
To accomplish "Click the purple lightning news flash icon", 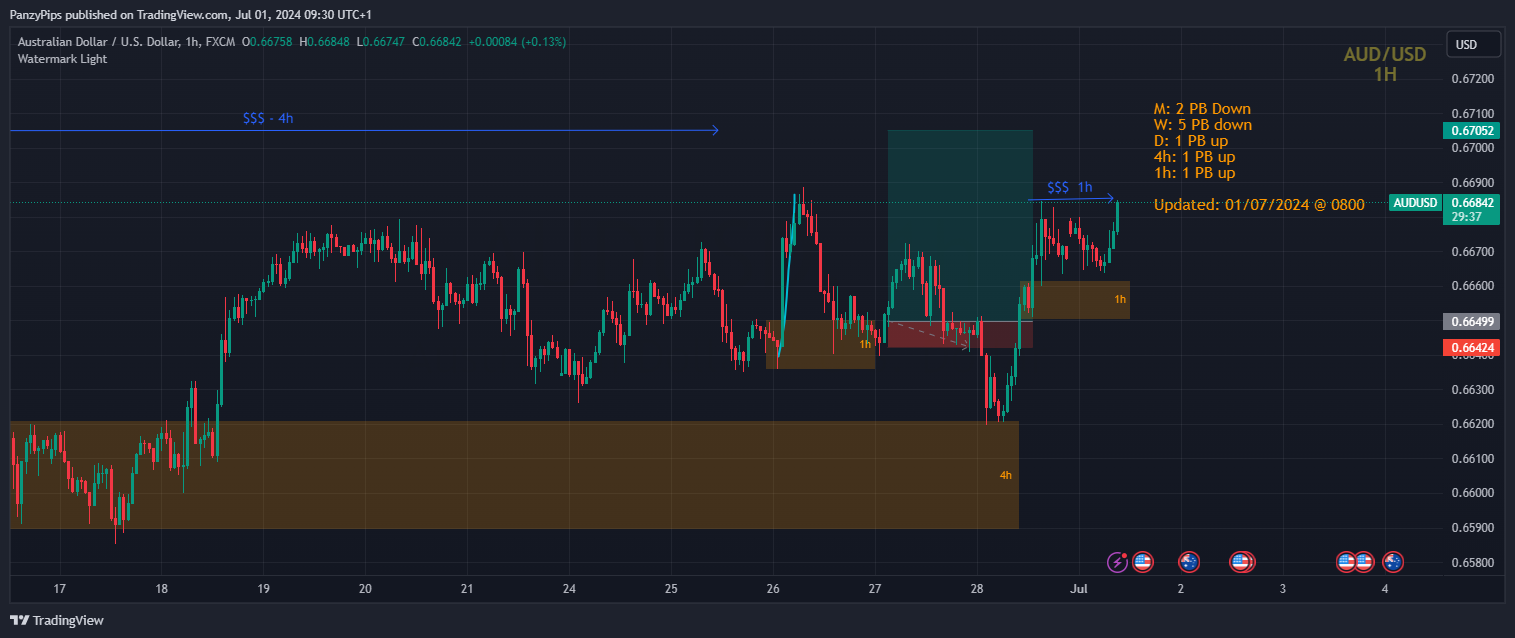I will click(x=1117, y=562).
